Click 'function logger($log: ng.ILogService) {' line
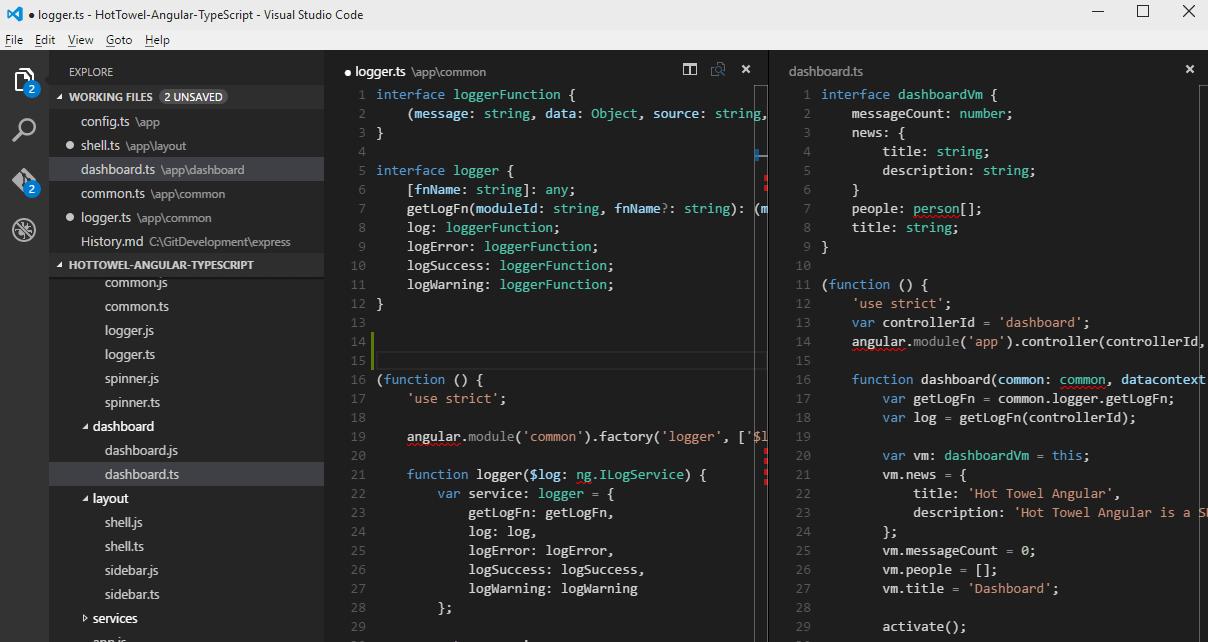The height and width of the screenshot is (642, 1208). click(556, 475)
